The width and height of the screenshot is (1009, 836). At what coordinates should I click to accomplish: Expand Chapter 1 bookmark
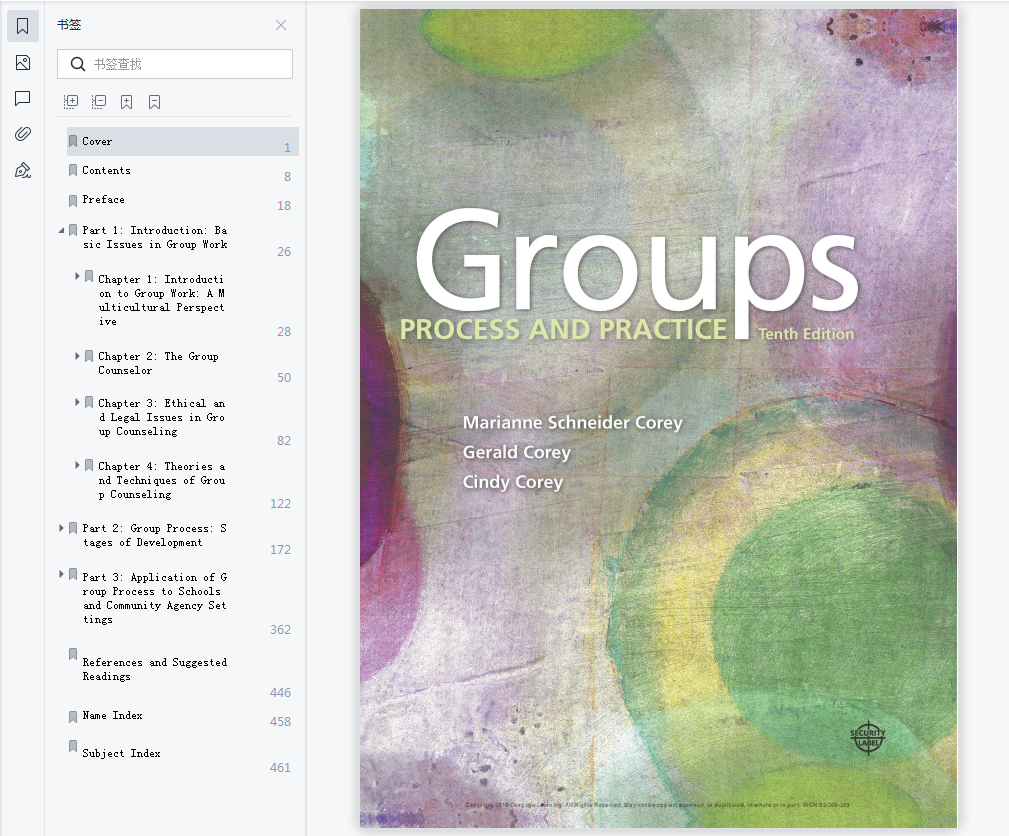77,276
